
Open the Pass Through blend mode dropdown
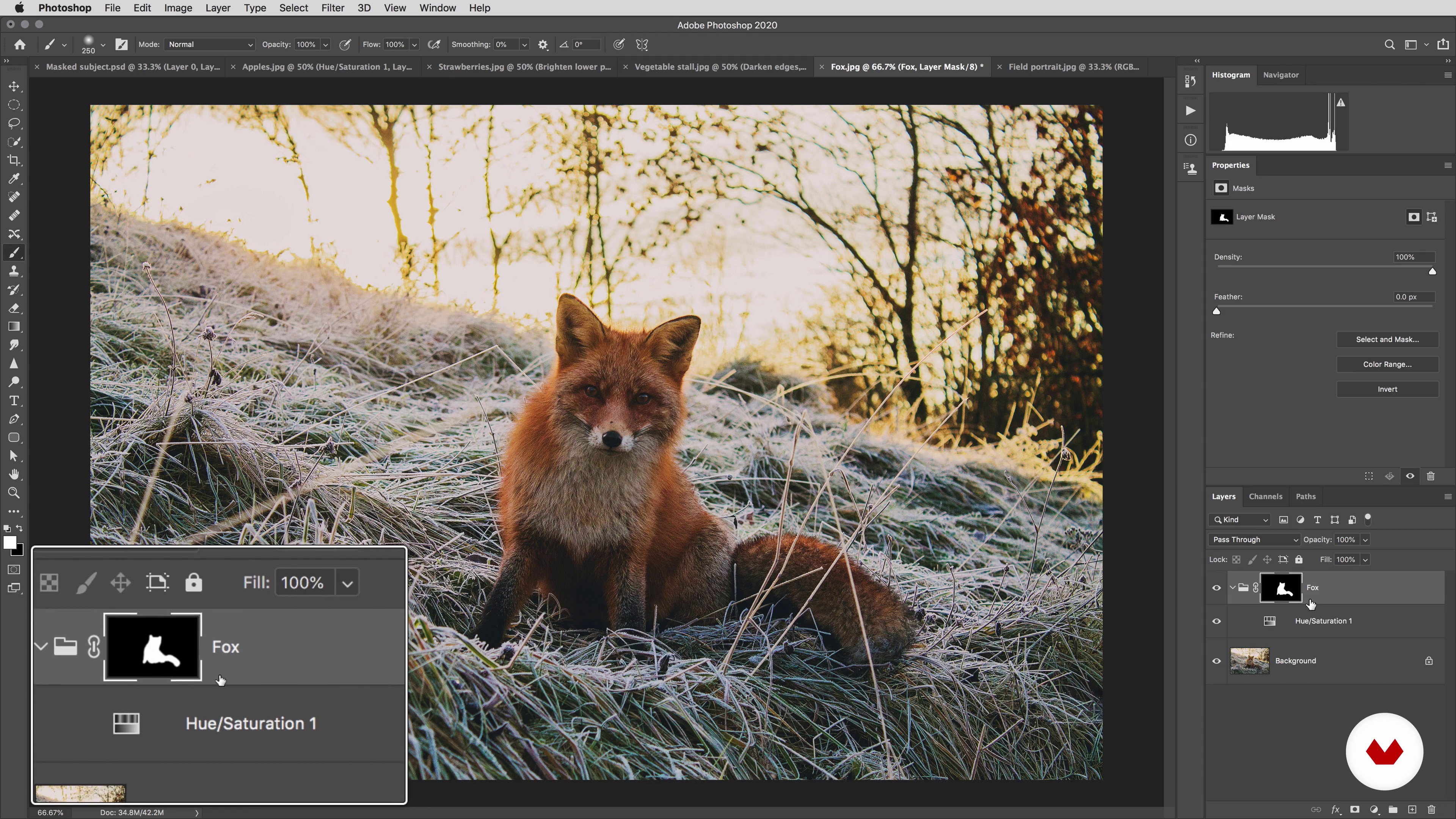1254,539
